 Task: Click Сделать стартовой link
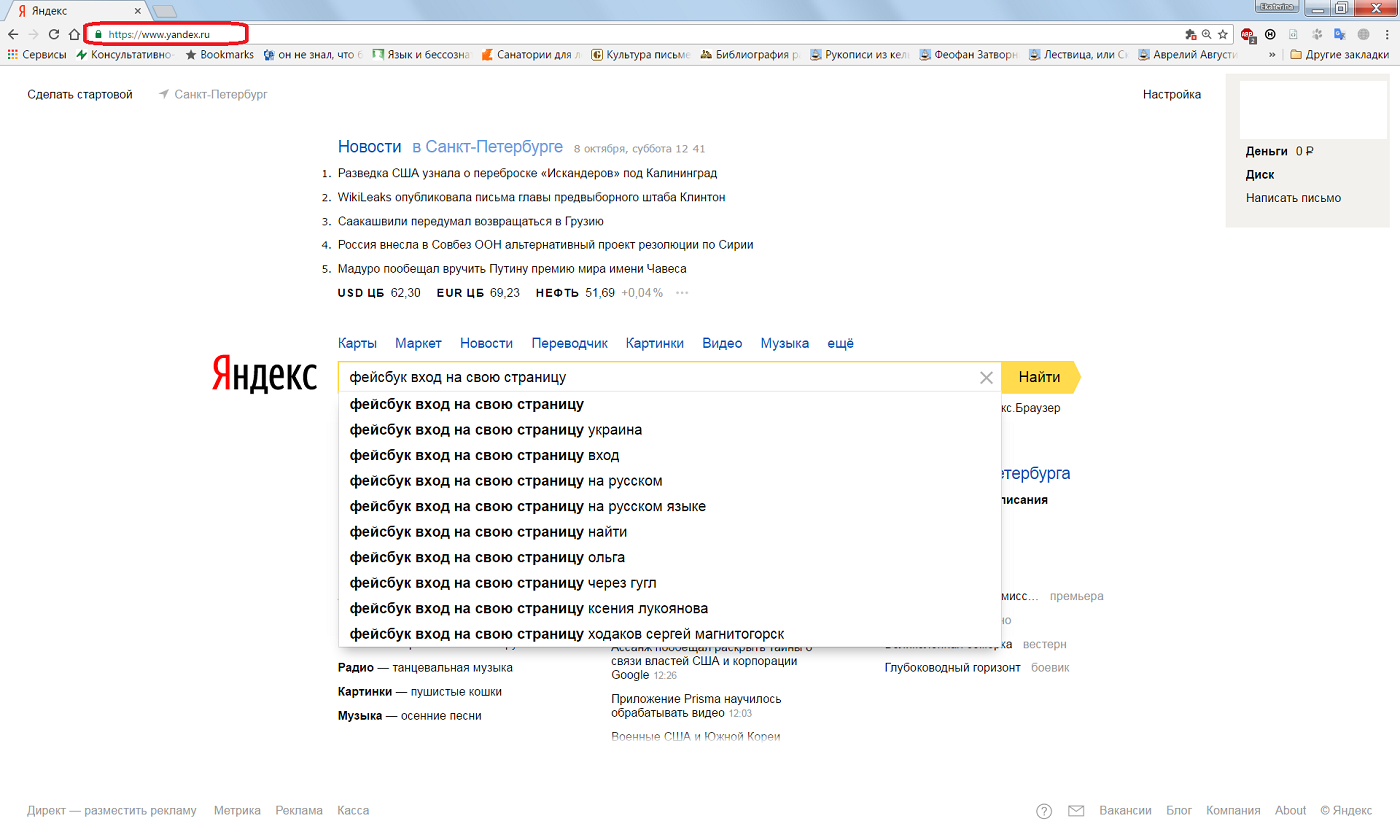coord(80,94)
